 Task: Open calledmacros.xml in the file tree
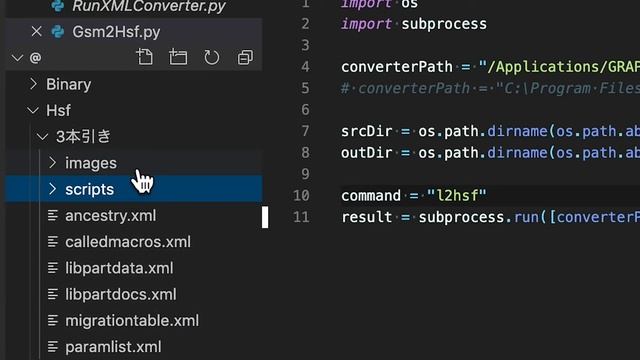coord(128,242)
